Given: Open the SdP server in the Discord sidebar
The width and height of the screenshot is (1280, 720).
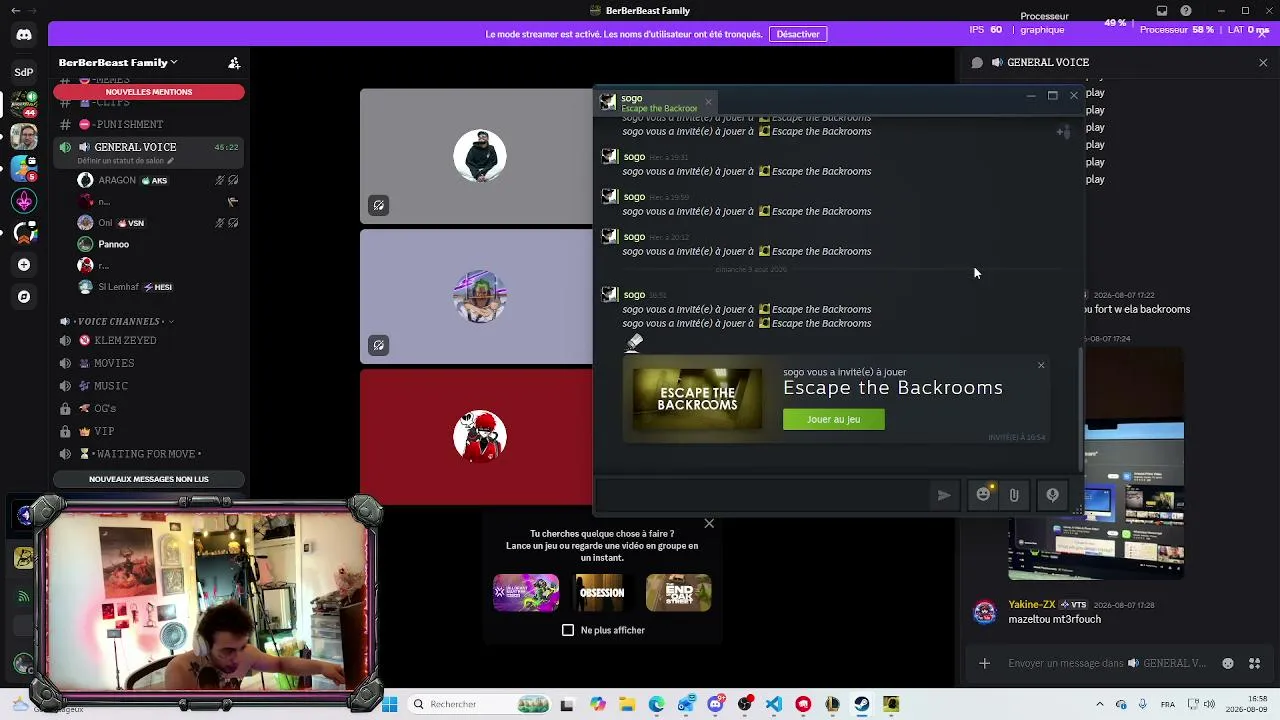Looking at the screenshot, I should click(x=24, y=72).
